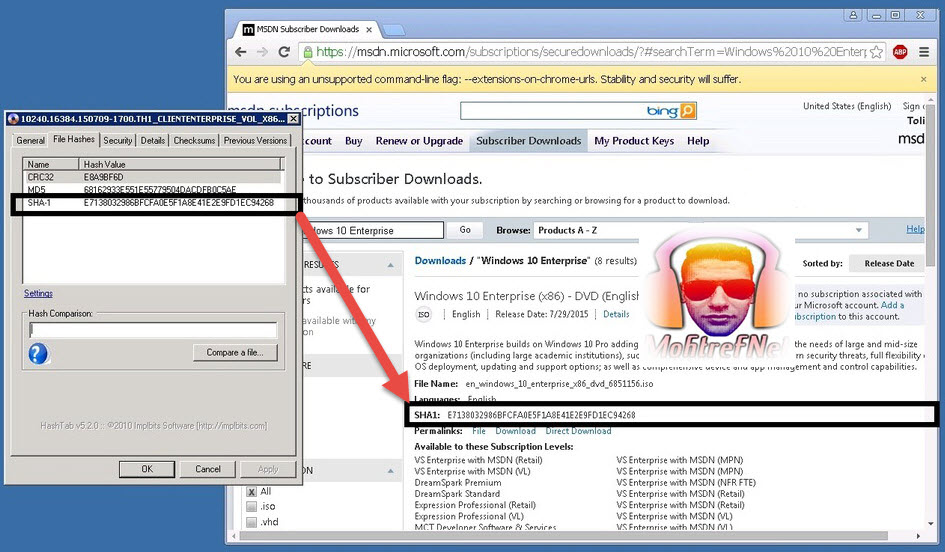Click the Chrome address bar URL
This screenshot has width=945, height=552.
(x=590, y=52)
